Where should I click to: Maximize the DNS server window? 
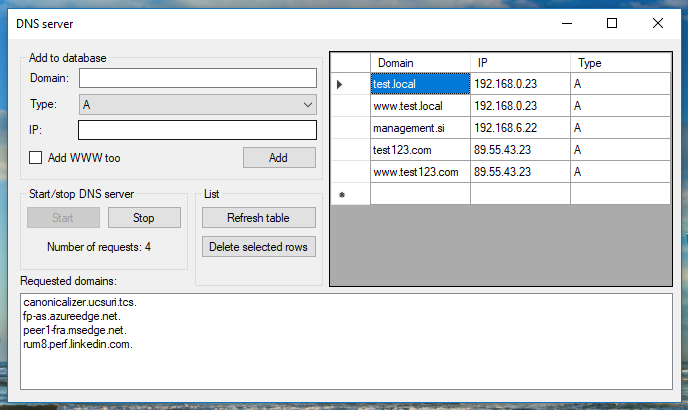(612, 22)
